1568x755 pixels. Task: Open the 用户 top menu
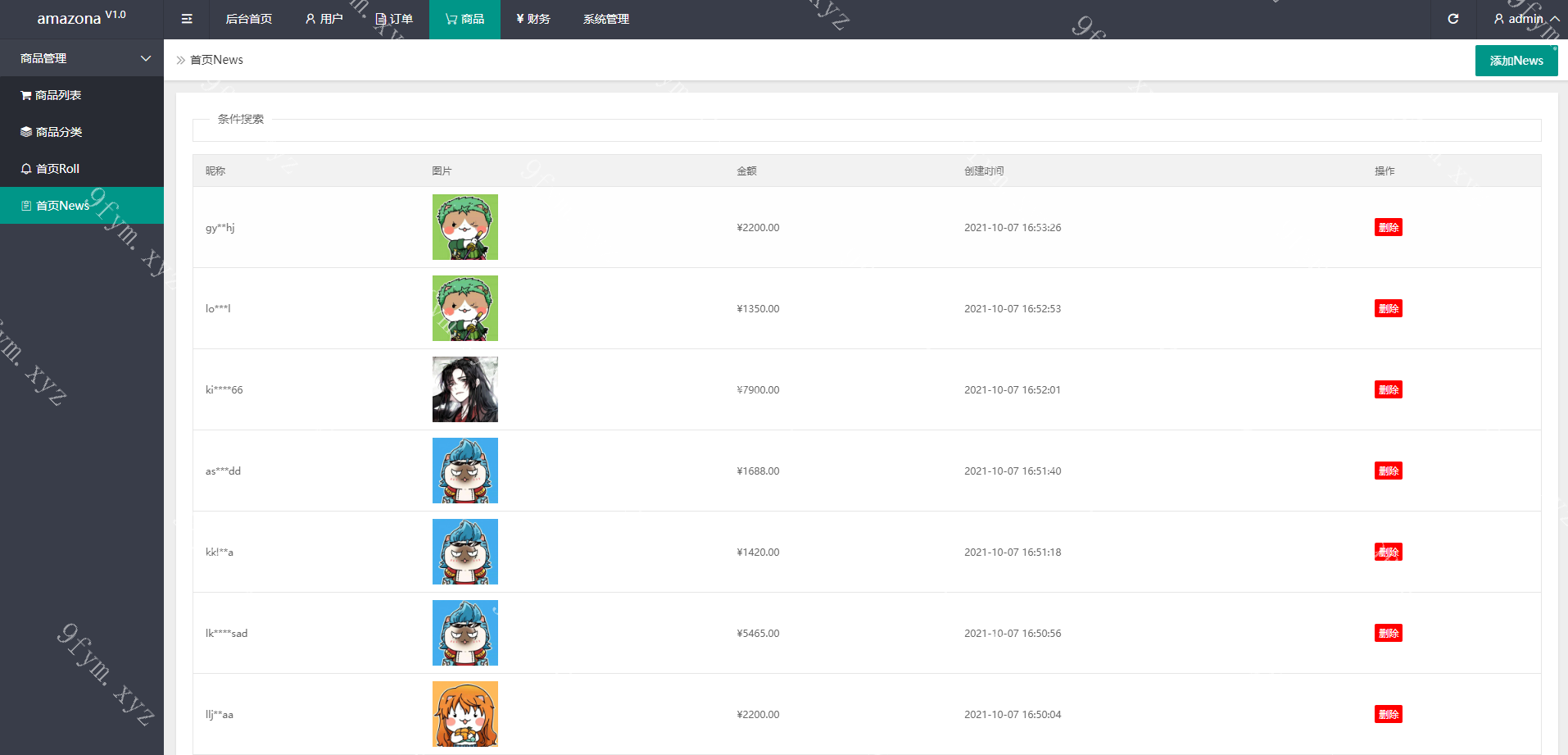[x=324, y=19]
